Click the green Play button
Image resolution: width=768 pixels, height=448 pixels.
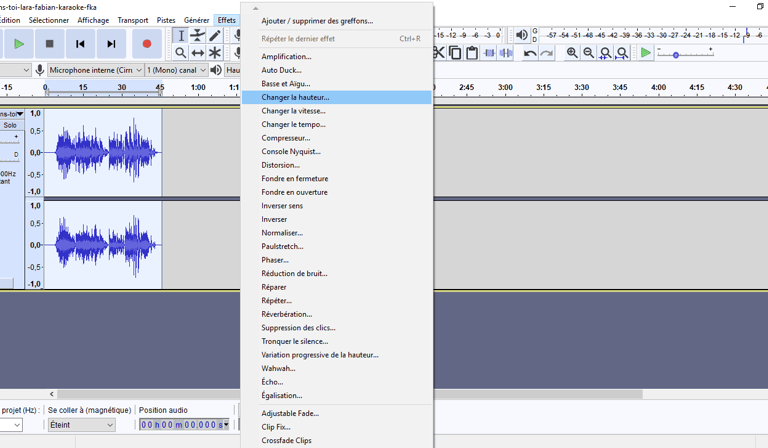pyautogui.click(x=19, y=44)
